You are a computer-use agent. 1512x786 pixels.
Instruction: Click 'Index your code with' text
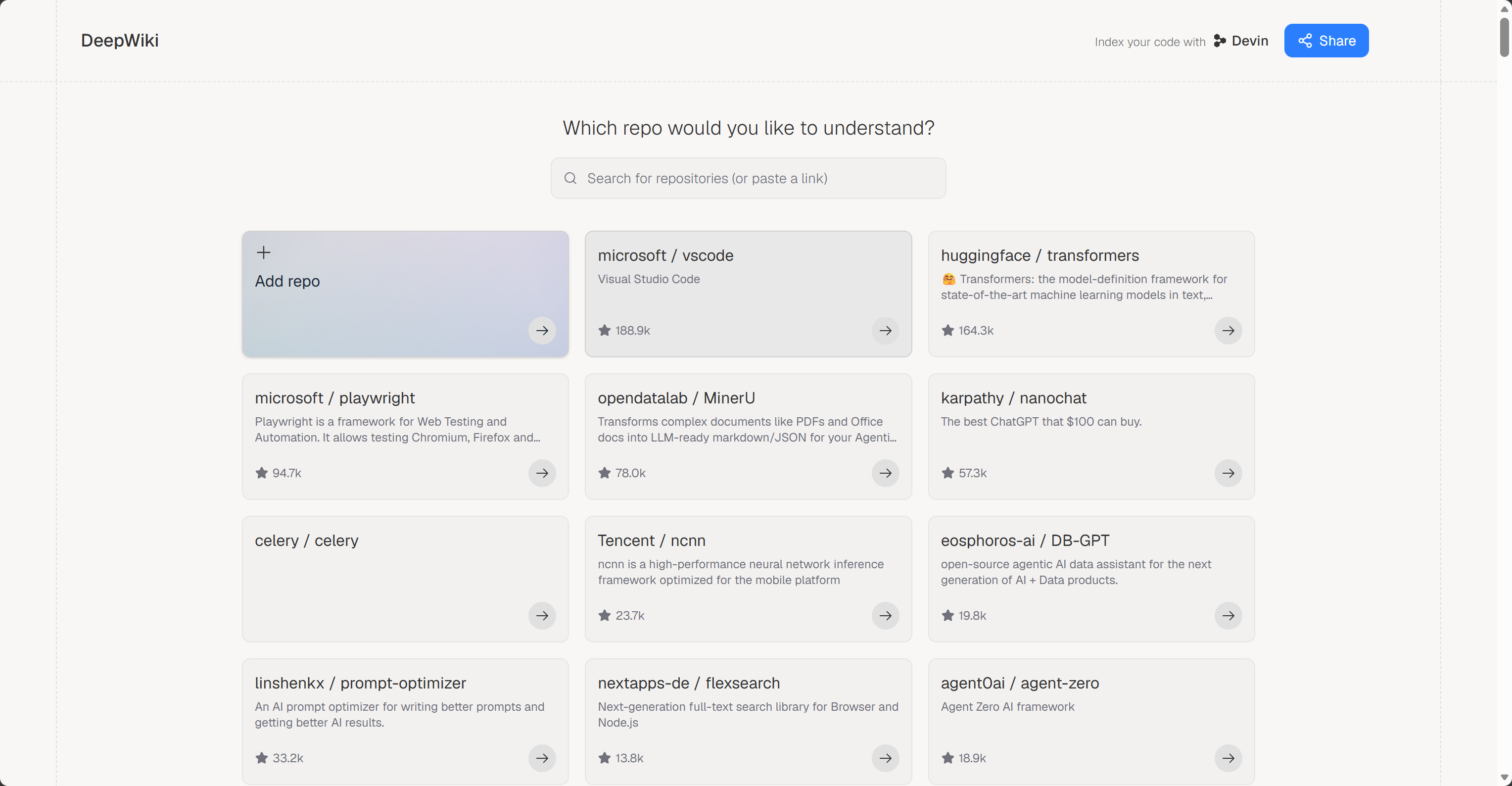coord(1149,42)
